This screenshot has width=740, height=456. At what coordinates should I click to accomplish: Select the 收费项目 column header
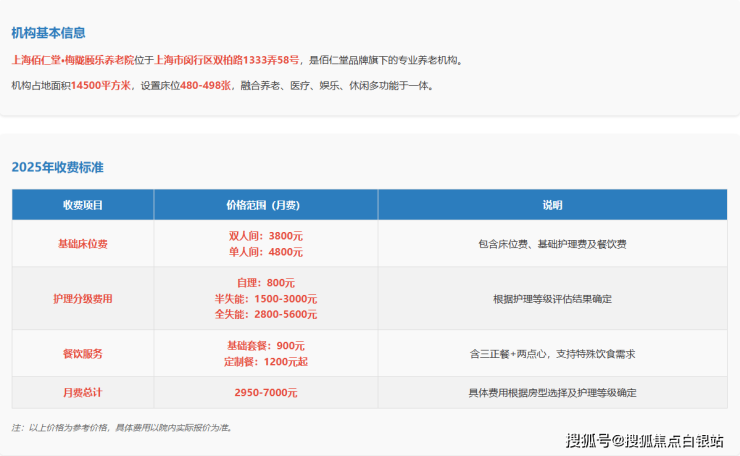tap(83, 205)
